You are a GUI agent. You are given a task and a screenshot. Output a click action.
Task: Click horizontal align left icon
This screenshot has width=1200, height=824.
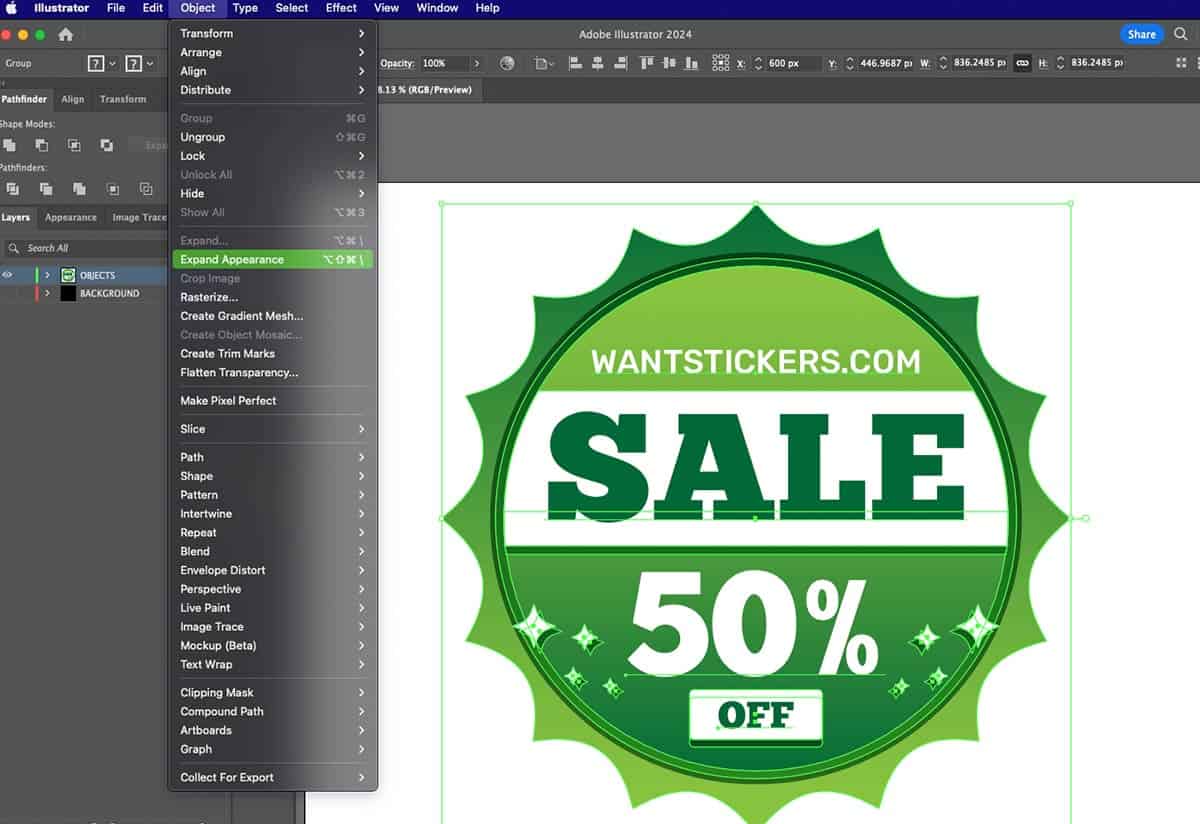576,63
